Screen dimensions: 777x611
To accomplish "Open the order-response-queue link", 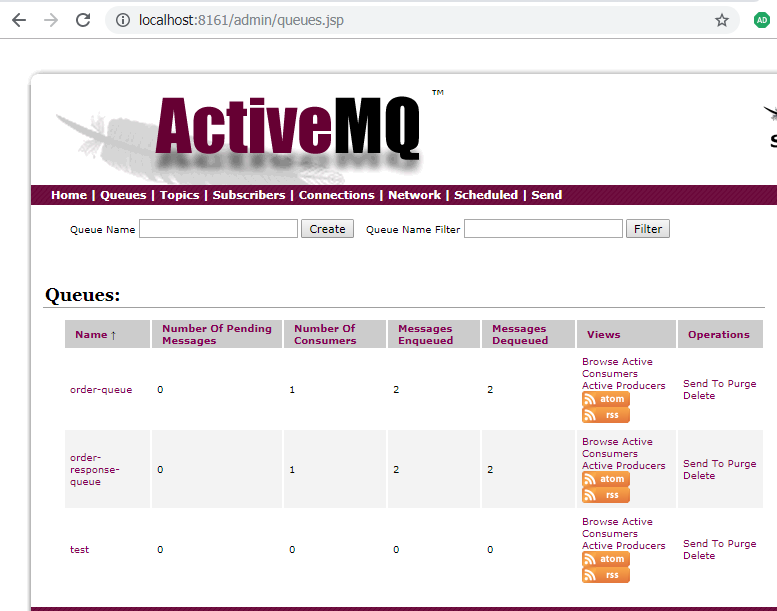I will [x=95, y=469].
